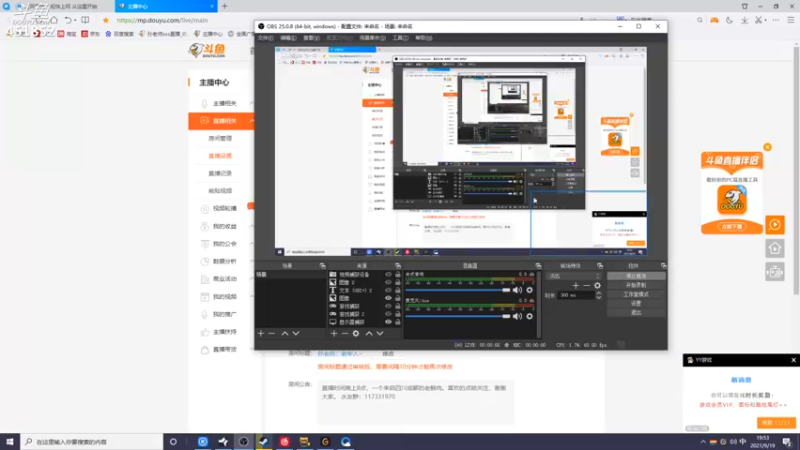Open browser main menu hamburger icon
This screenshot has width=800, height=450.
[791, 20]
